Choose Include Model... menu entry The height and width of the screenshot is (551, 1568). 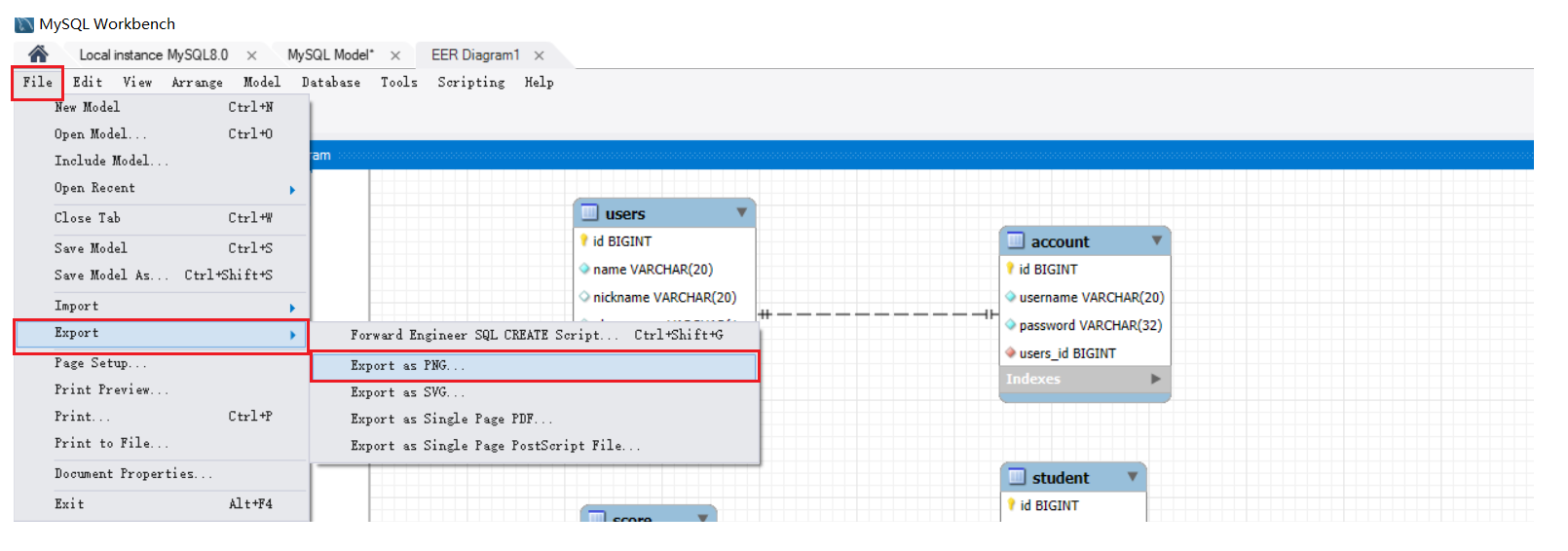click(x=163, y=161)
